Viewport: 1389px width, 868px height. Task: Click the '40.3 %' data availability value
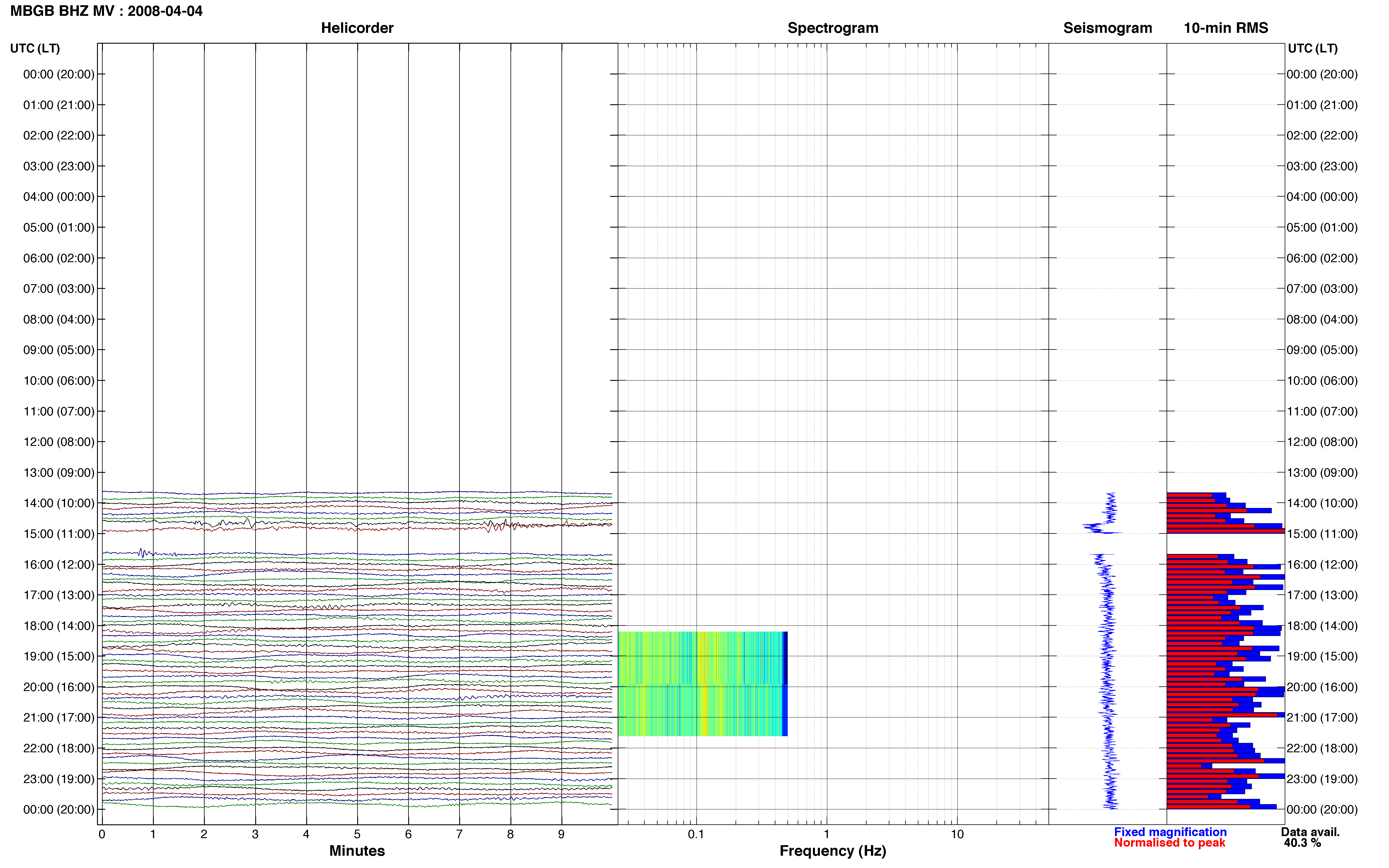[x=1302, y=843]
